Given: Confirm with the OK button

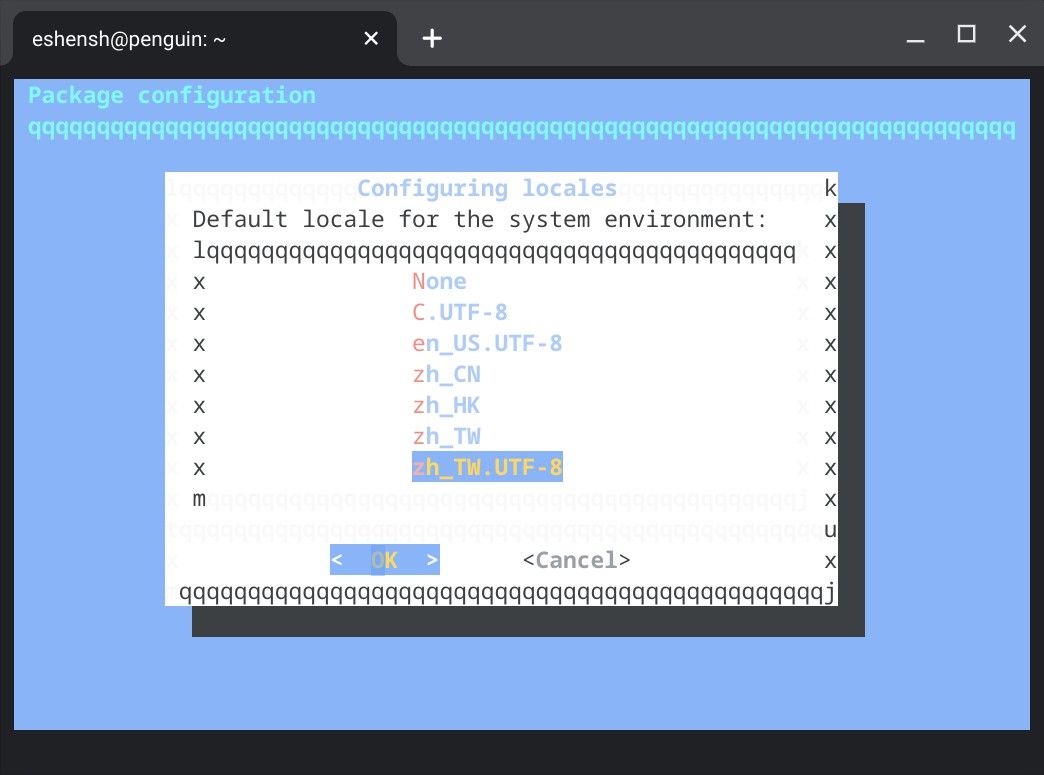Looking at the screenshot, I should pos(385,560).
